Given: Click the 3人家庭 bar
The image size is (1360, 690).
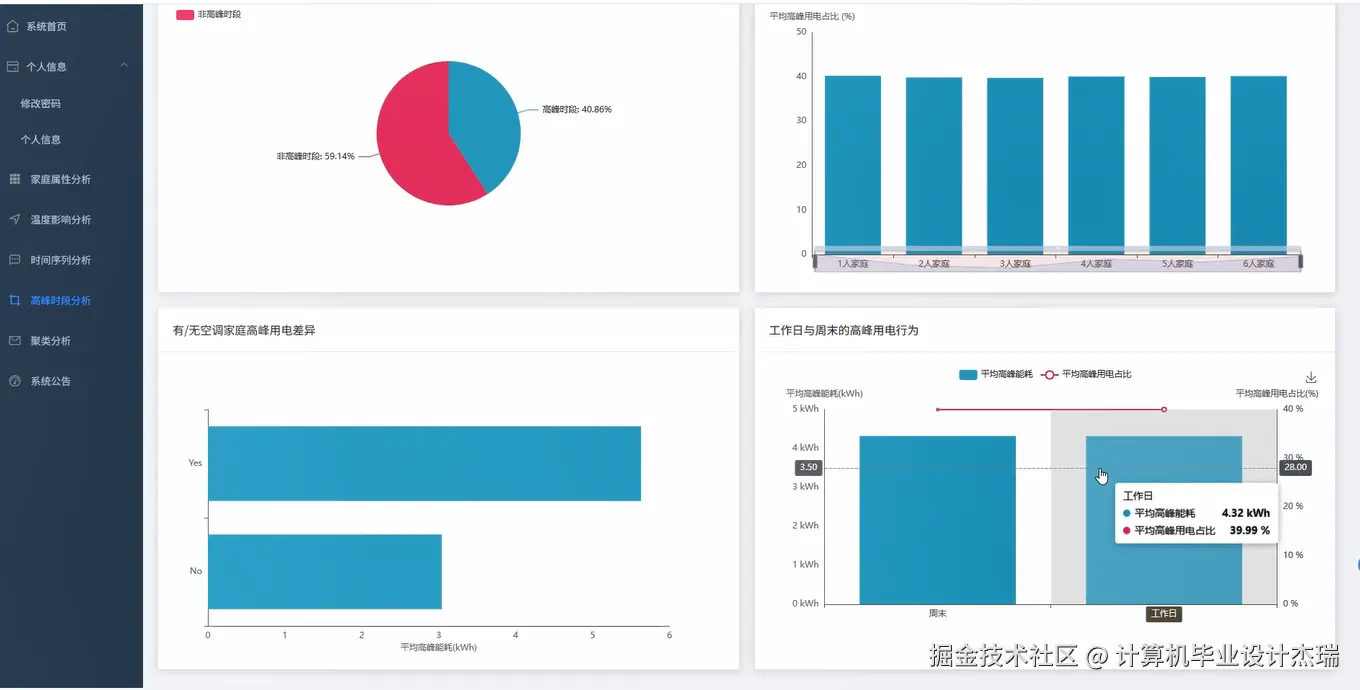Looking at the screenshot, I should [x=1015, y=165].
